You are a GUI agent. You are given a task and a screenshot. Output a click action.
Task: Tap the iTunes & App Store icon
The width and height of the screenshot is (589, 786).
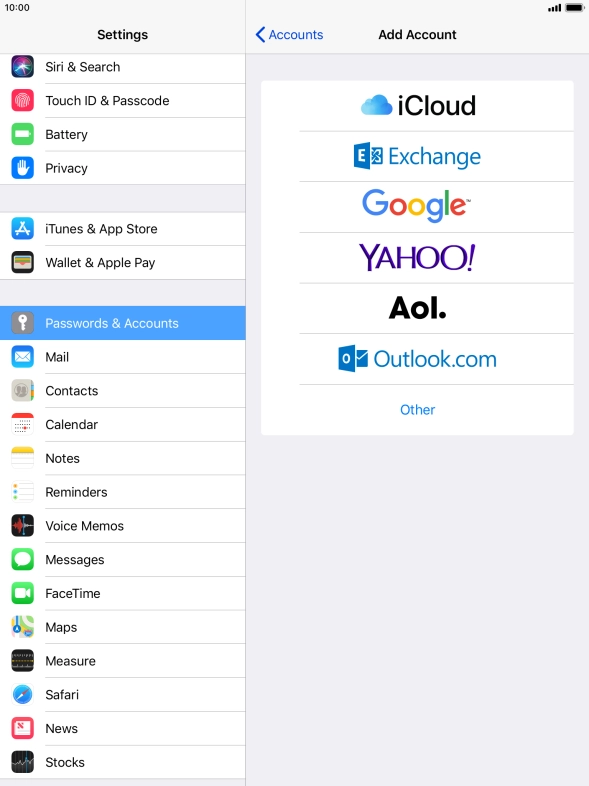[23, 229]
